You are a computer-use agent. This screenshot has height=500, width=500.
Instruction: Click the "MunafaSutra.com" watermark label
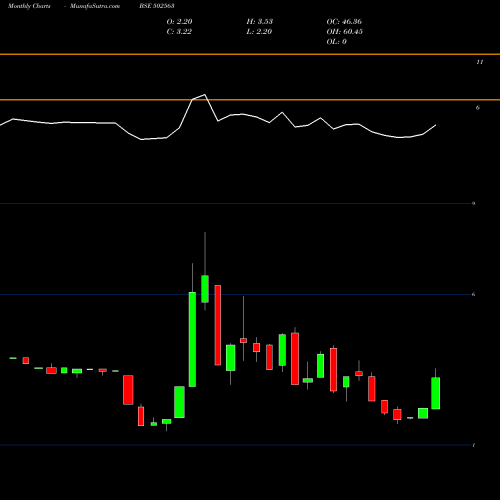coord(95,6)
